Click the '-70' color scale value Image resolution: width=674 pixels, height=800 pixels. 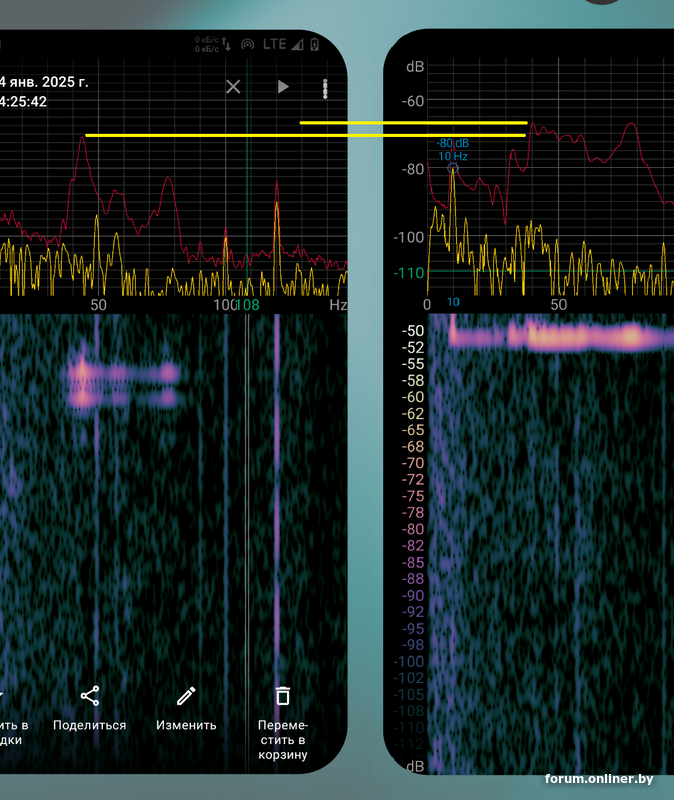point(413,463)
